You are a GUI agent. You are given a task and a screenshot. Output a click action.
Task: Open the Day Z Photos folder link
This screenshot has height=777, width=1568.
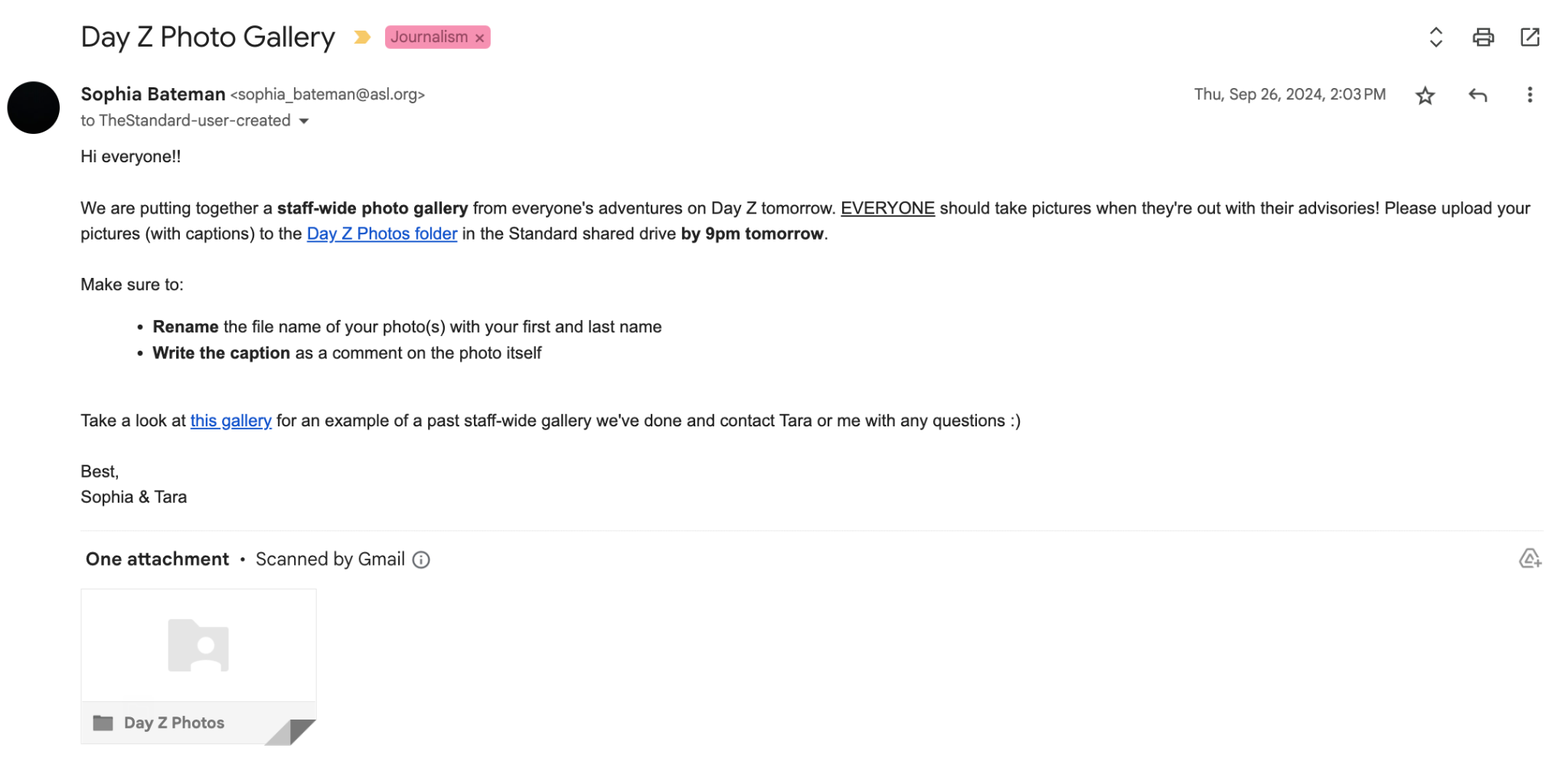pos(381,233)
